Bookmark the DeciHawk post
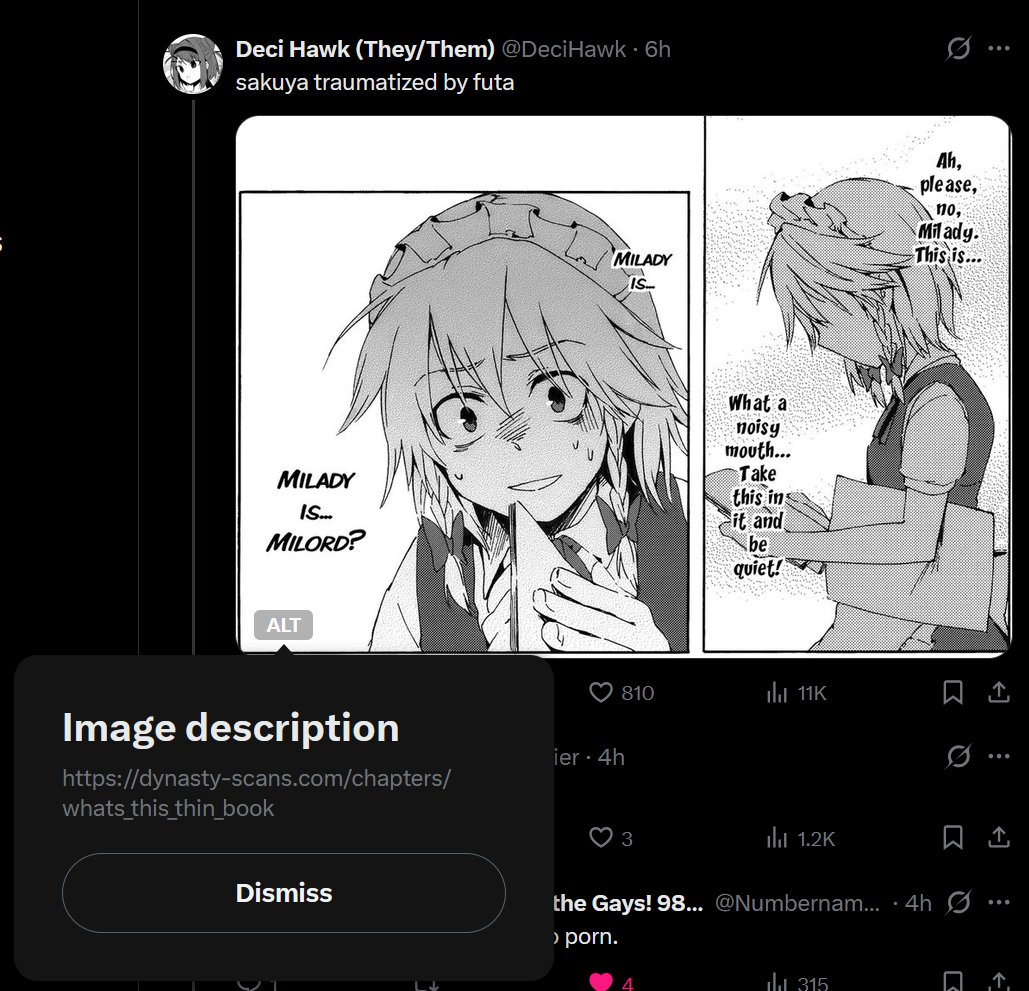 (x=952, y=692)
